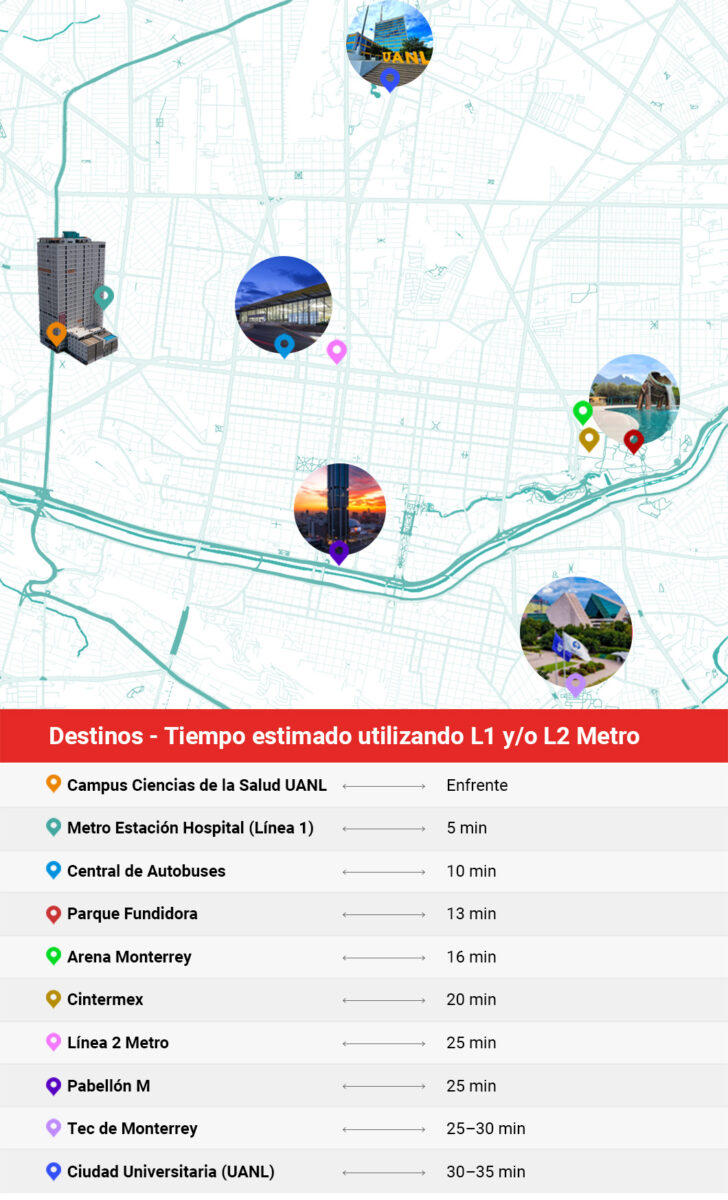This screenshot has width=728, height=1200.
Task: Select the pink Línea 2 pin on map
Action: click(337, 350)
